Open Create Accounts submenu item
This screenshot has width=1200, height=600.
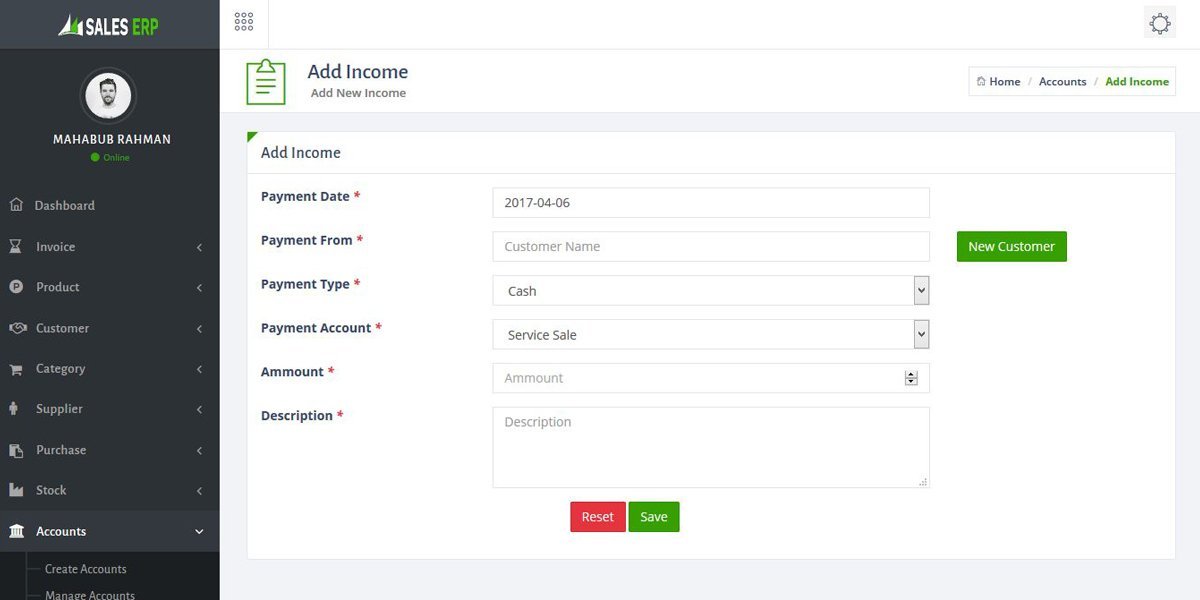pyautogui.click(x=86, y=569)
